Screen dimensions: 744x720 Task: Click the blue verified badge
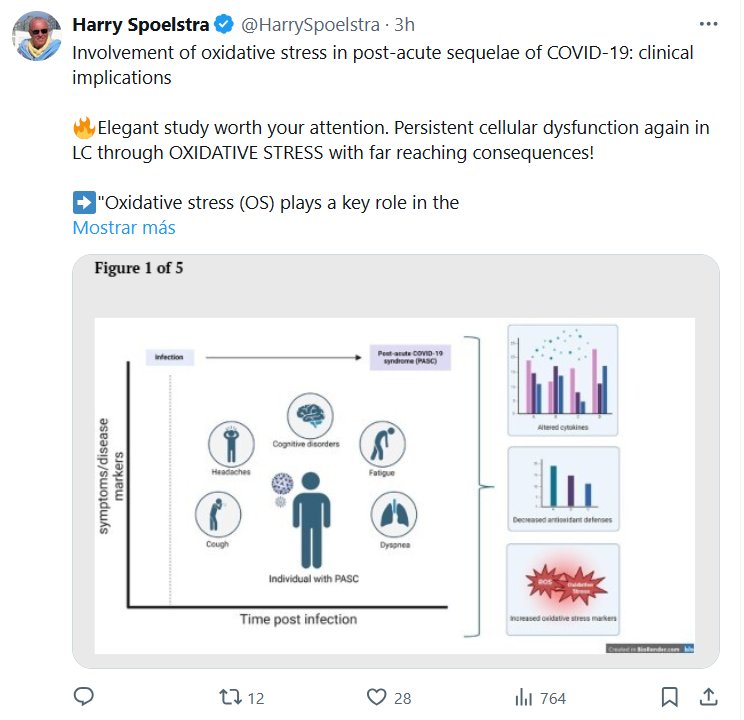[223, 24]
